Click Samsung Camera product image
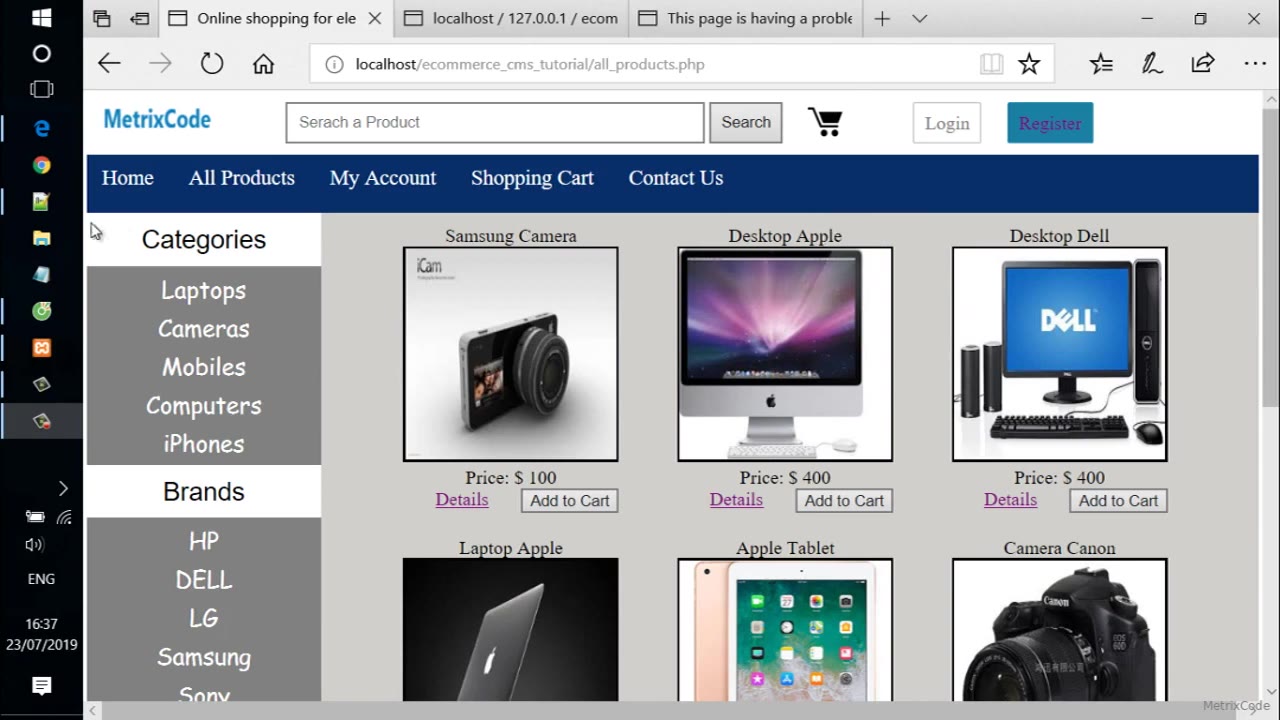 click(x=511, y=354)
